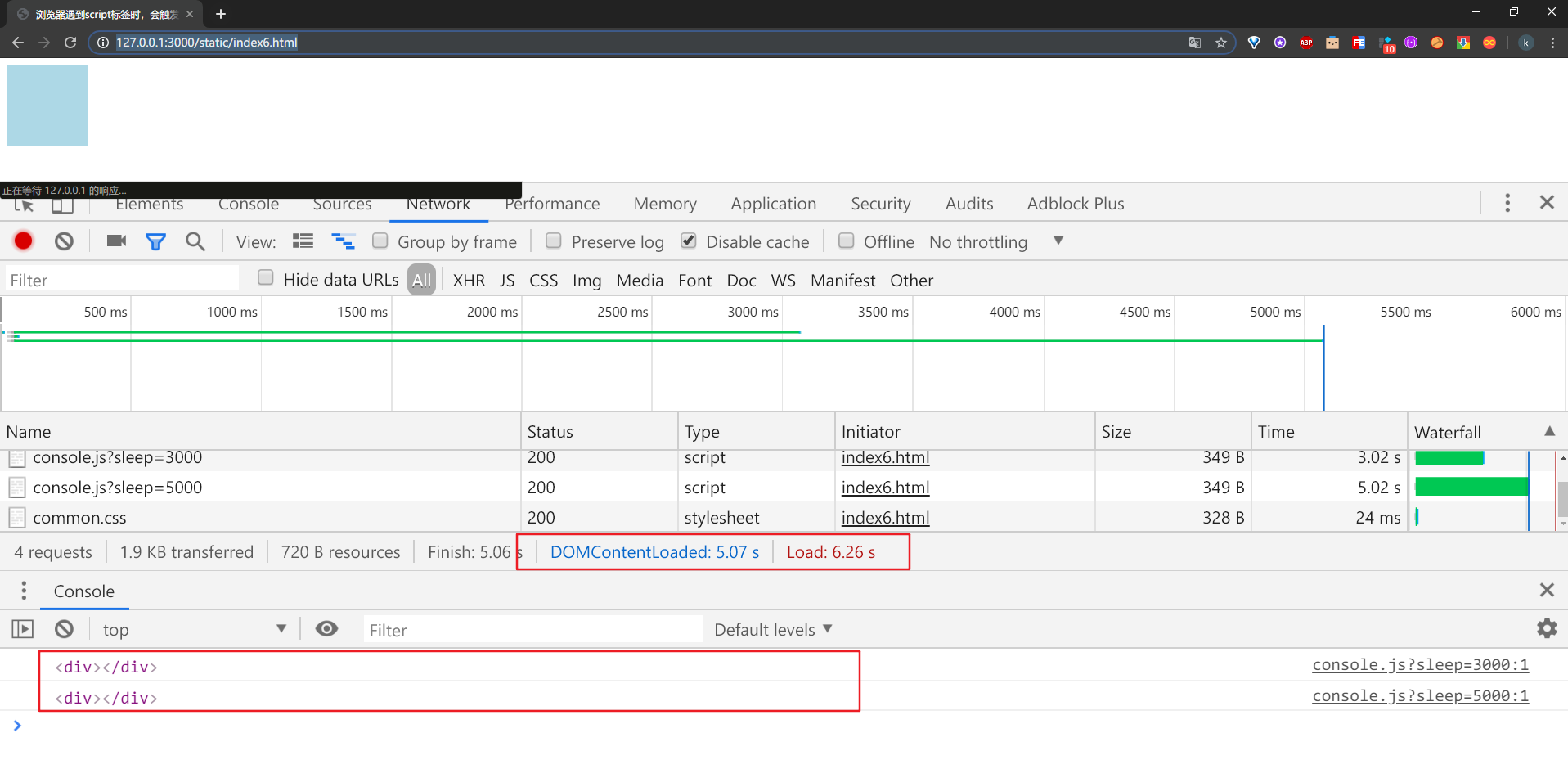Create live expression eye icon
This screenshot has width=1568, height=778.
pos(326,628)
